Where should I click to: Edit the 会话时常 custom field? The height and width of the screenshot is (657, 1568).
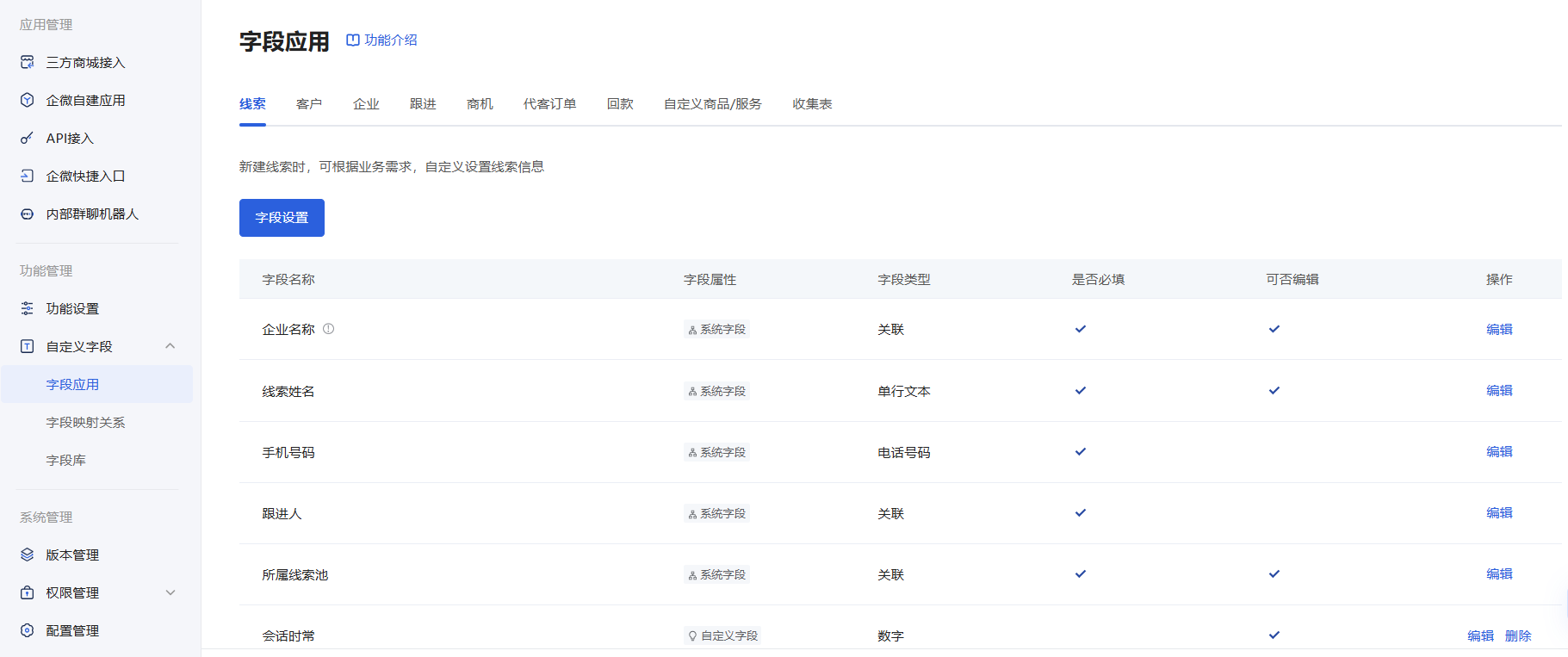coord(1481,635)
